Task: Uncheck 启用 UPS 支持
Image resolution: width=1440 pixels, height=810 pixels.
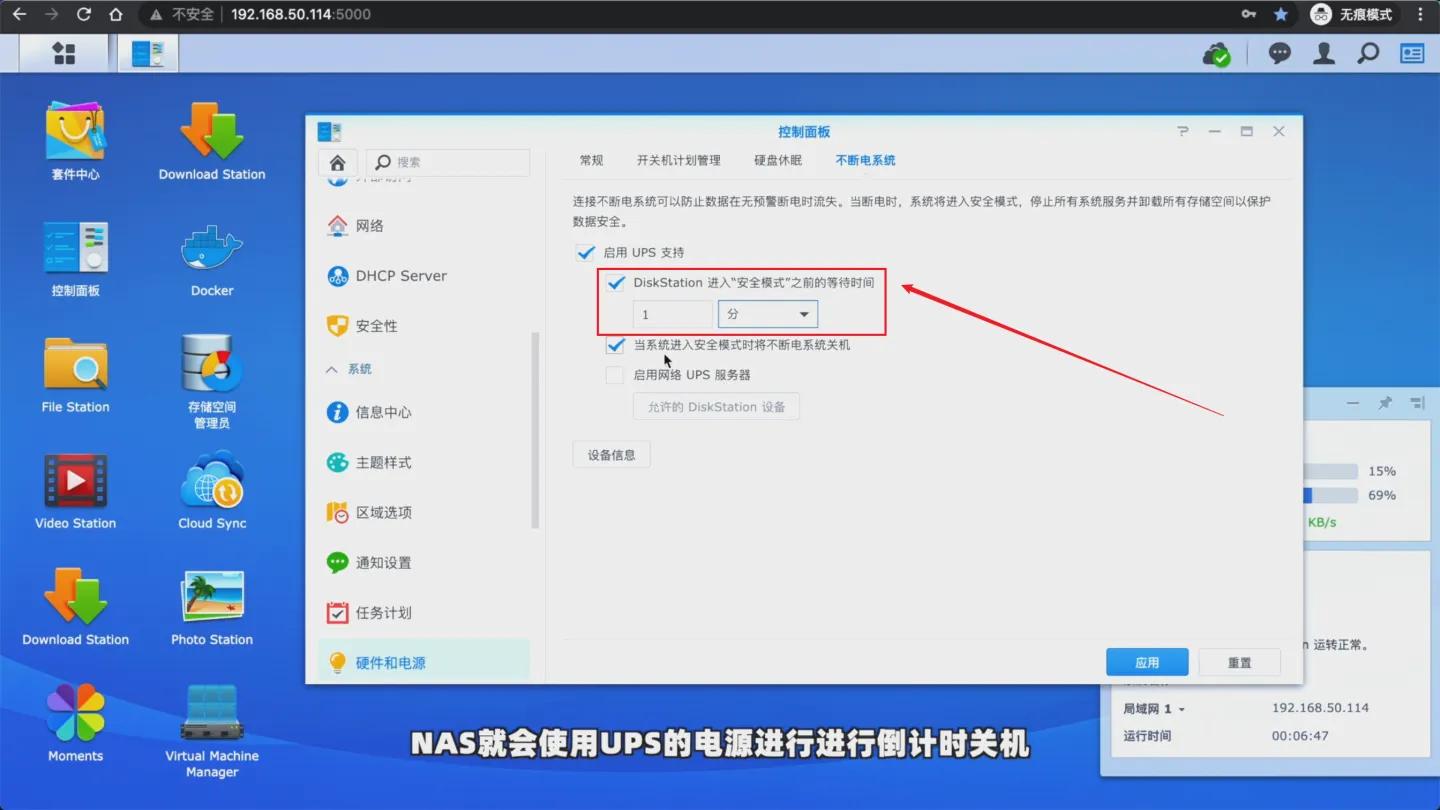Action: tap(586, 252)
